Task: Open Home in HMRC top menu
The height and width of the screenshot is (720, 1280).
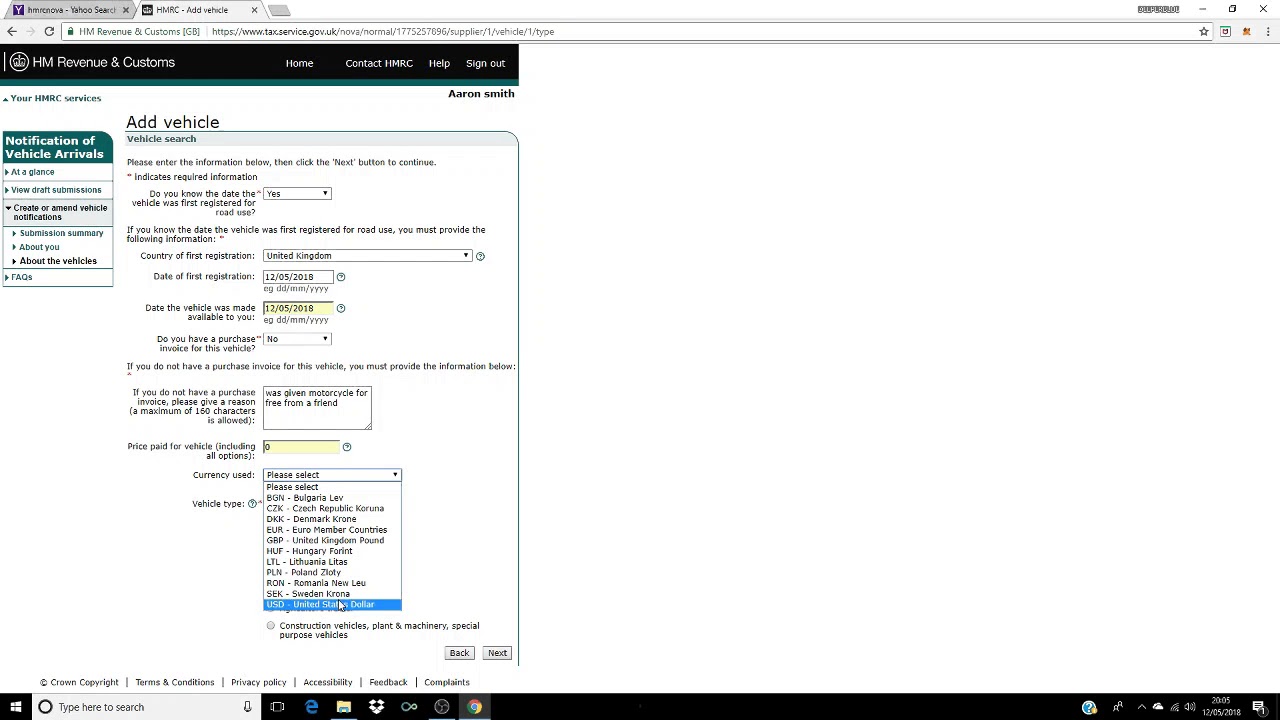Action: pos(299,63)
